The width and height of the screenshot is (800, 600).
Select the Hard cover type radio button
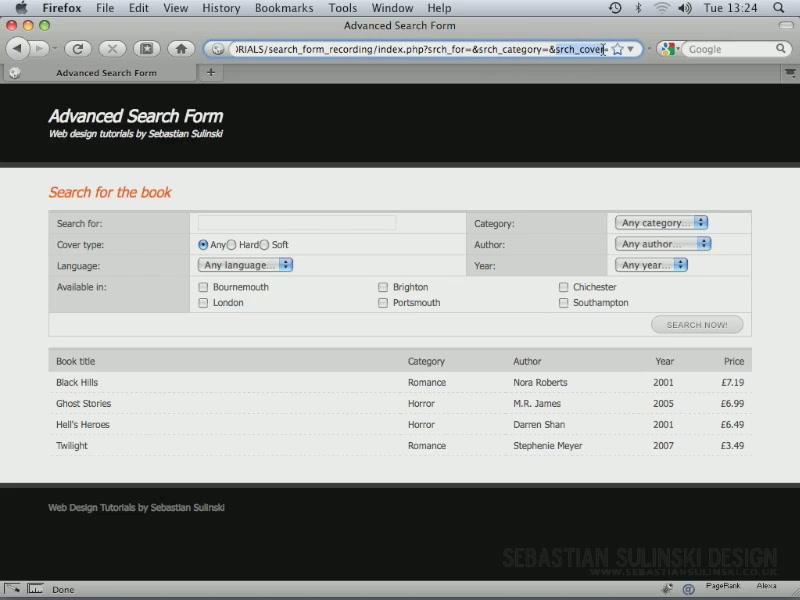(232, 245)
